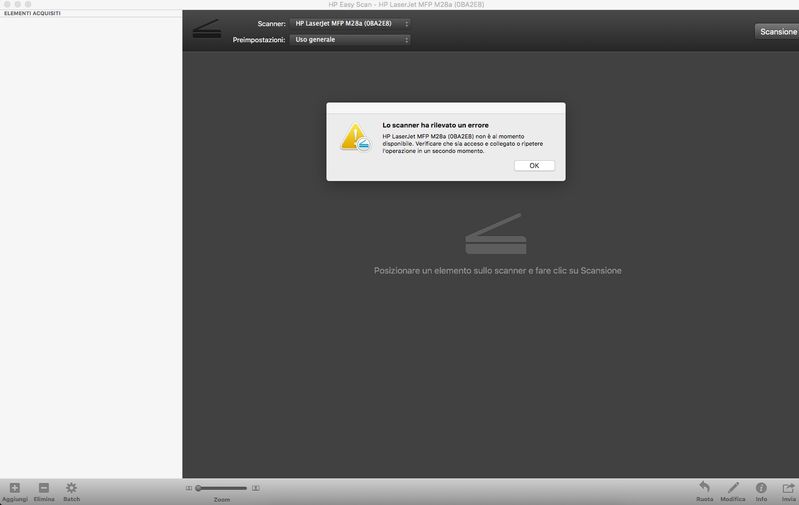Viewport: 799px width, 505px height.
Task: Click the Invia share icon
Action: (788, 488)
